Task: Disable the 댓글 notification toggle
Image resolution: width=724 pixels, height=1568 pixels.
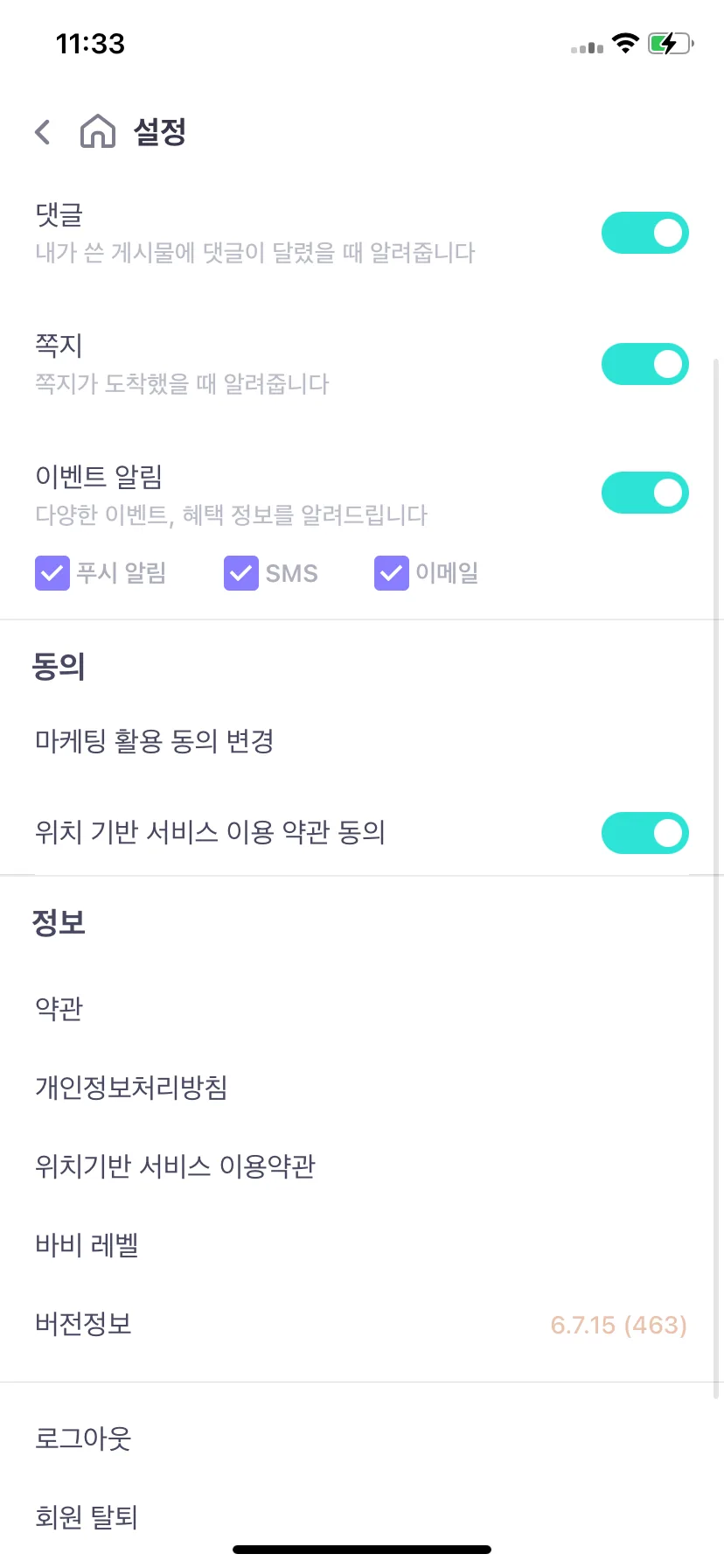Action: tap(645, 233)
